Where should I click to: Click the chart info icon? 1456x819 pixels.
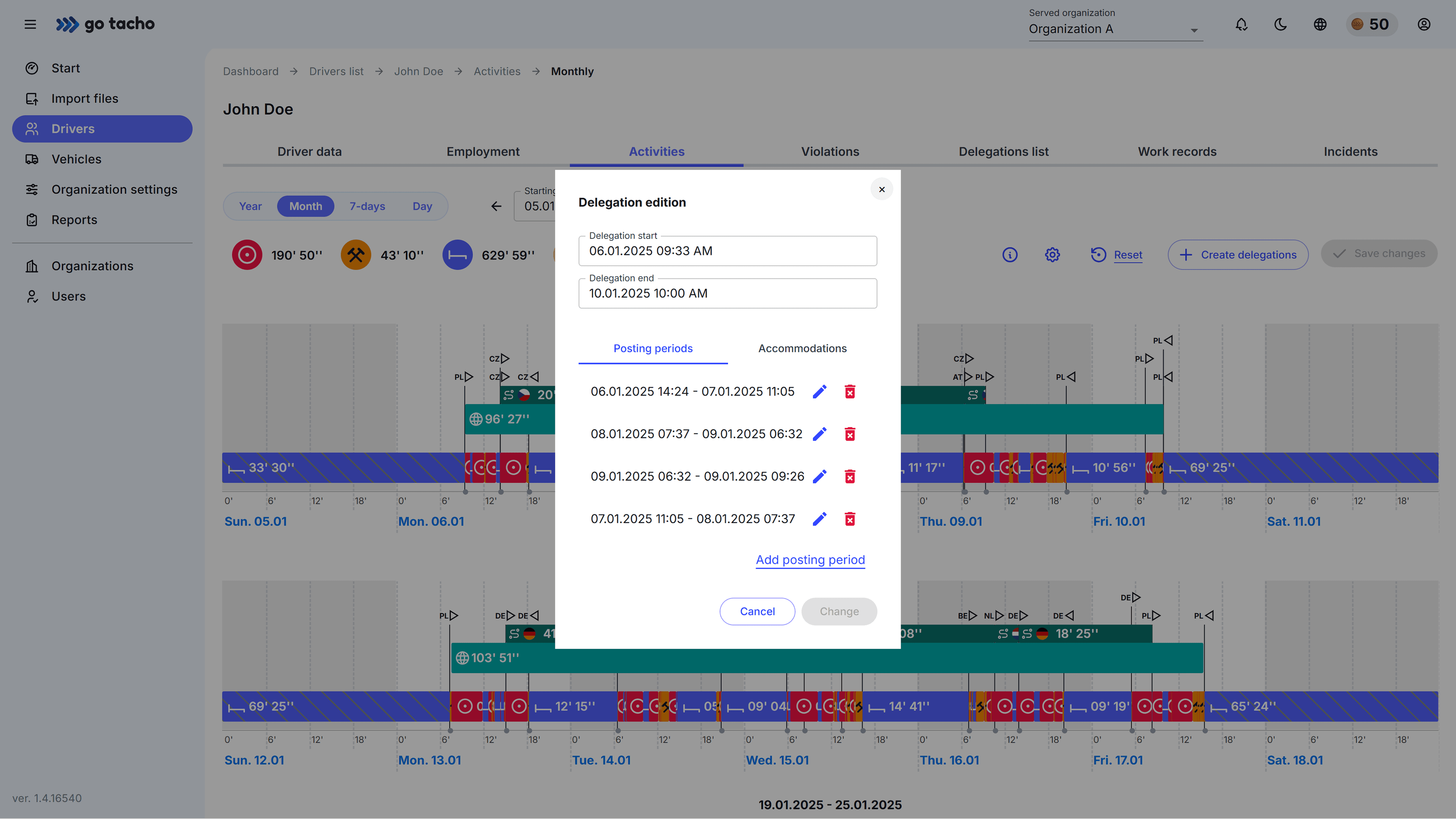coord(1010,255)
